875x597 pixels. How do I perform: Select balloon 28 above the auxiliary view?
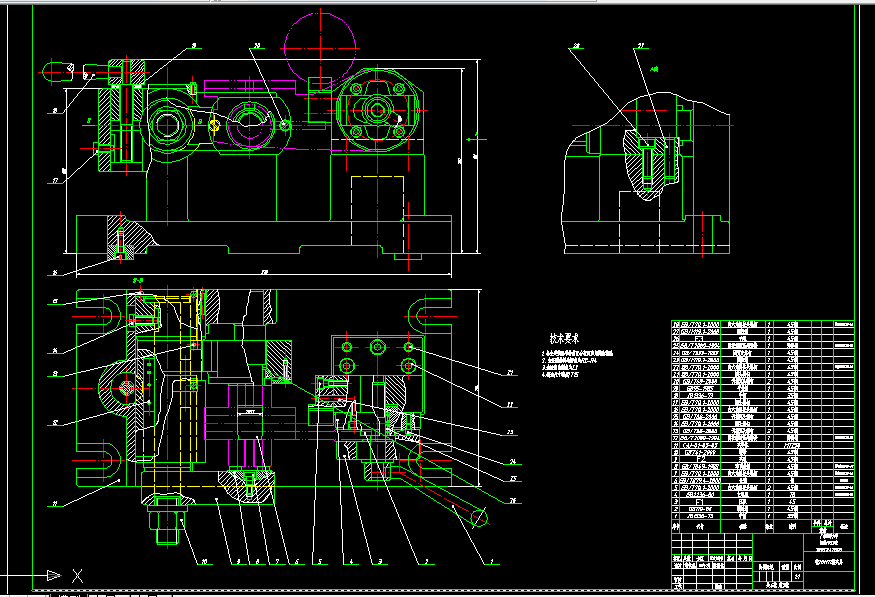576,46
